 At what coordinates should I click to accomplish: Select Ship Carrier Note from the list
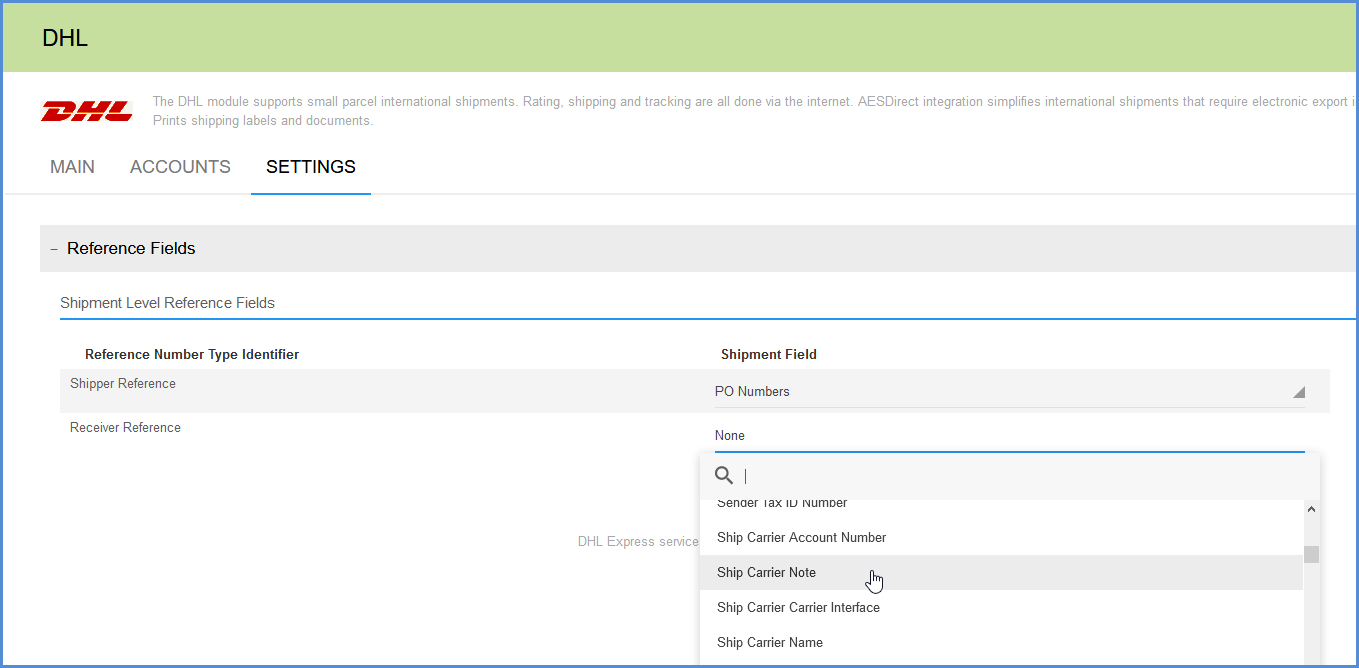pos(767,572)
